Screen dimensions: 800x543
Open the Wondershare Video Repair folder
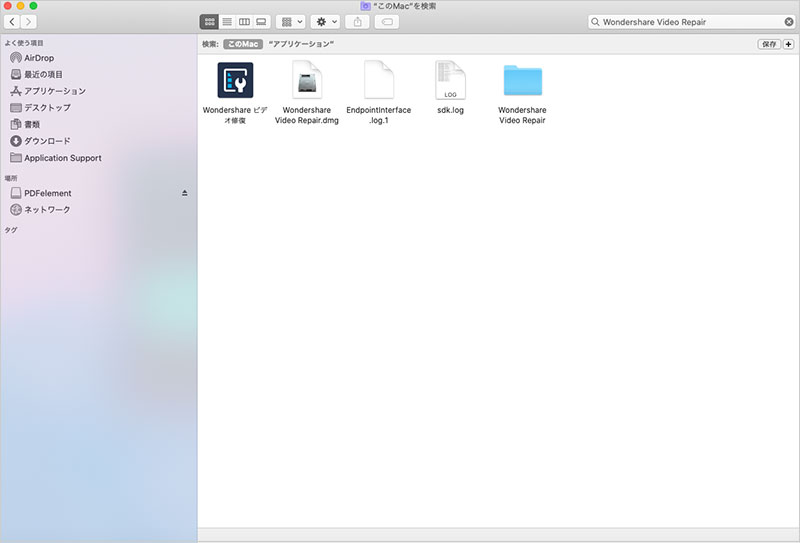(522, 81)
